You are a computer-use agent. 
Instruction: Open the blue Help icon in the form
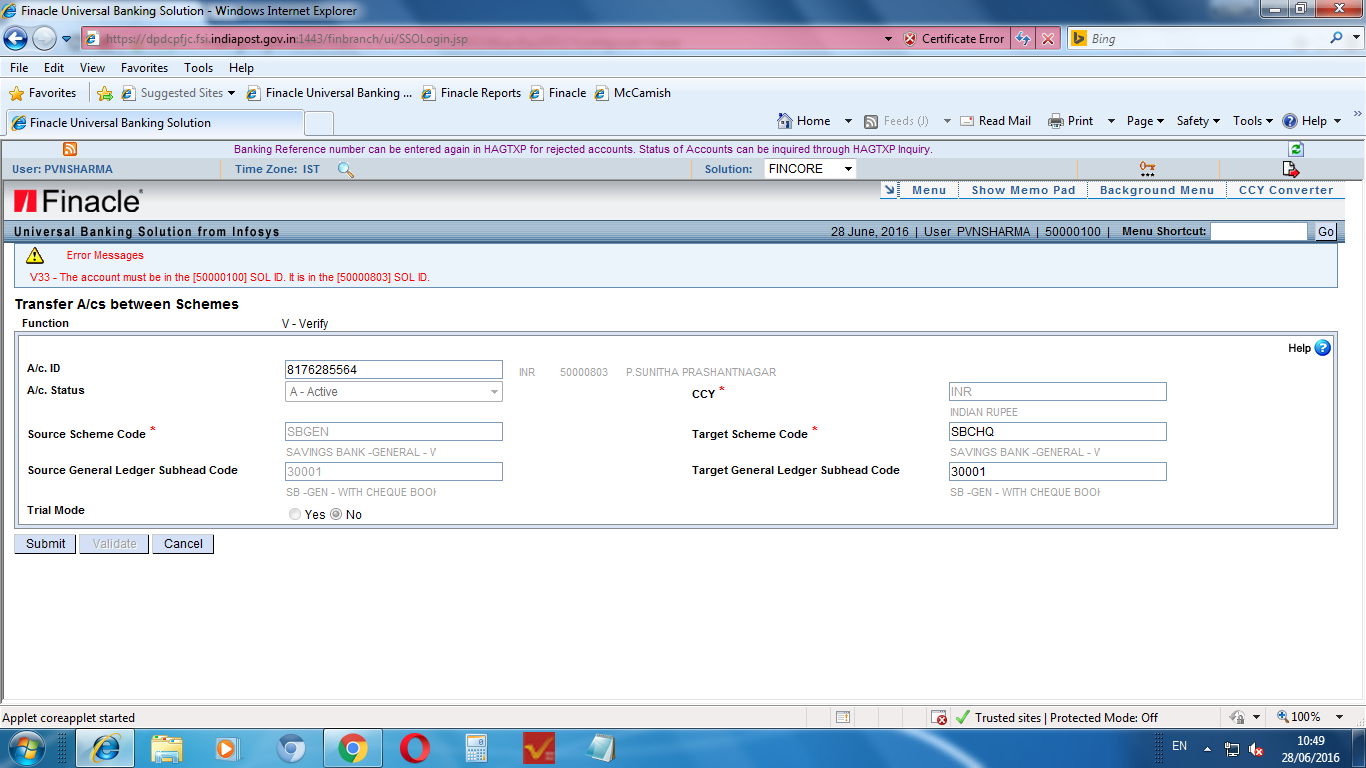[x=1322, y=347]
